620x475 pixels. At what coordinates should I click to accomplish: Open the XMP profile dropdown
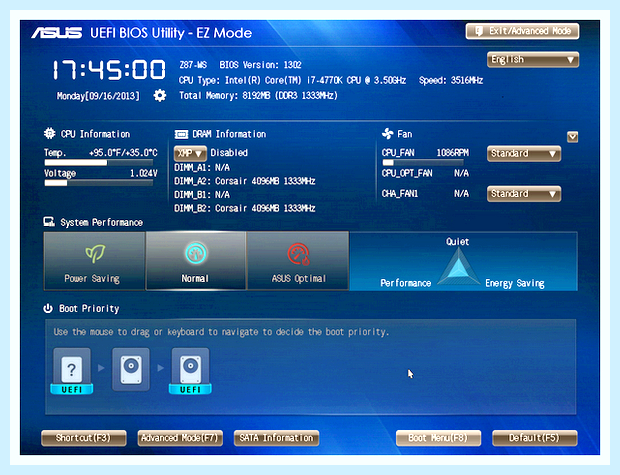190,153
